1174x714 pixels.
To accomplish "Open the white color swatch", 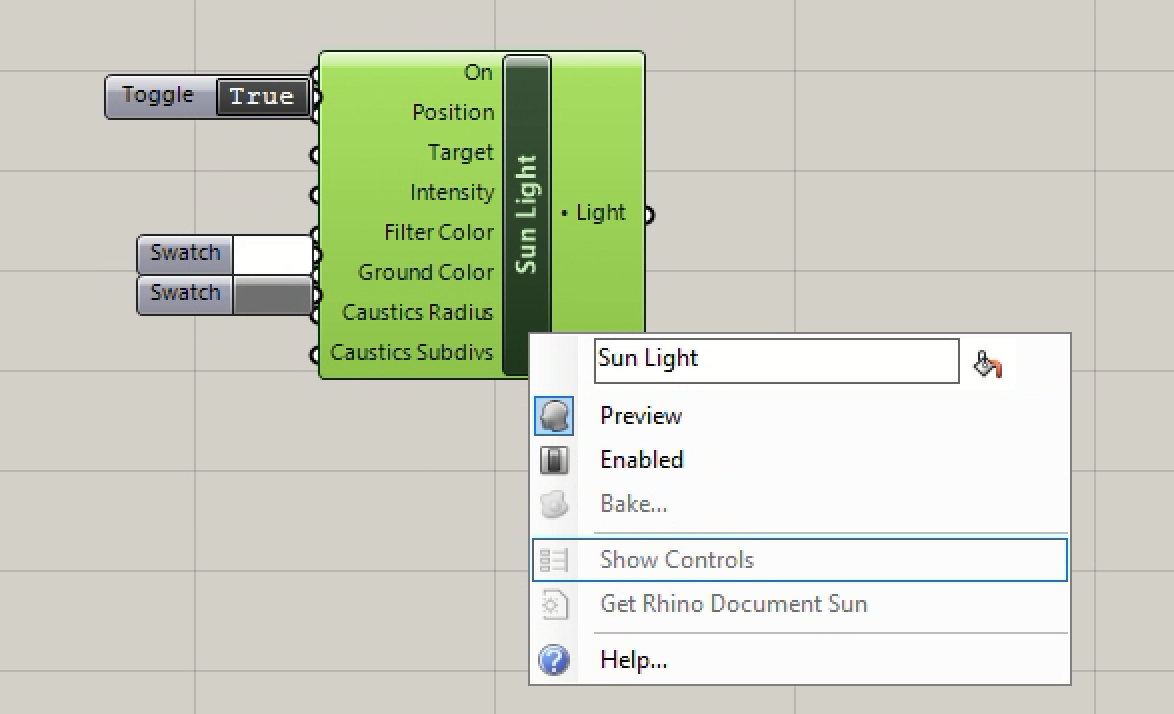I will [272, 254].
